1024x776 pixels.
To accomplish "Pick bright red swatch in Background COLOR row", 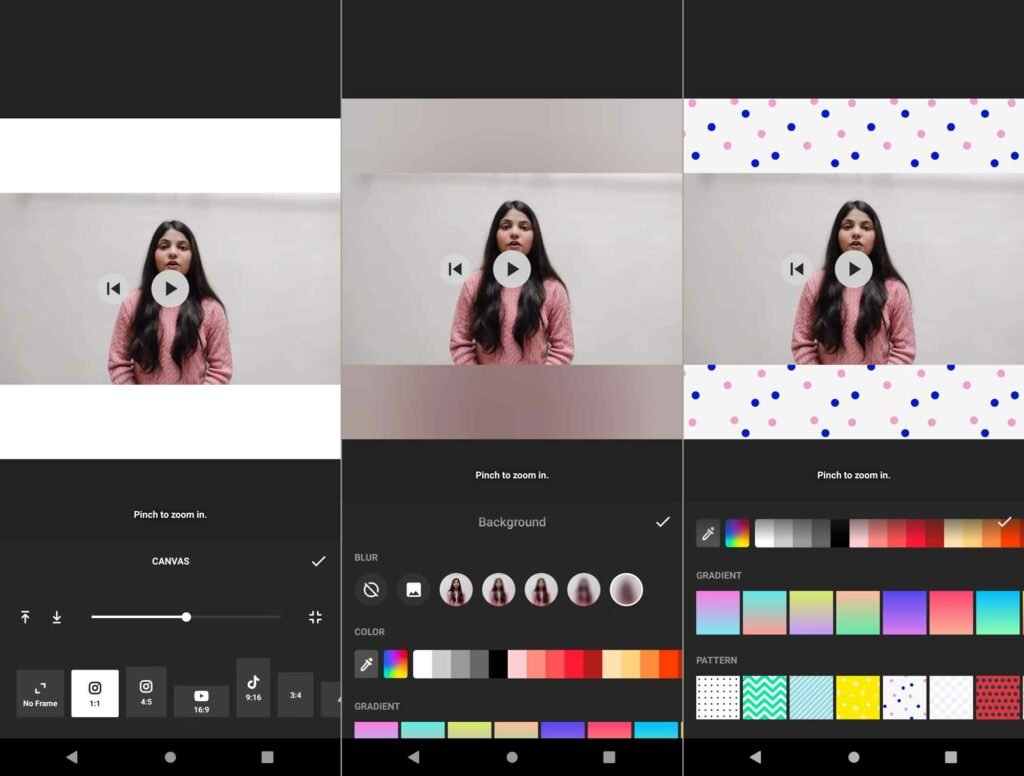I will [574, 664].
